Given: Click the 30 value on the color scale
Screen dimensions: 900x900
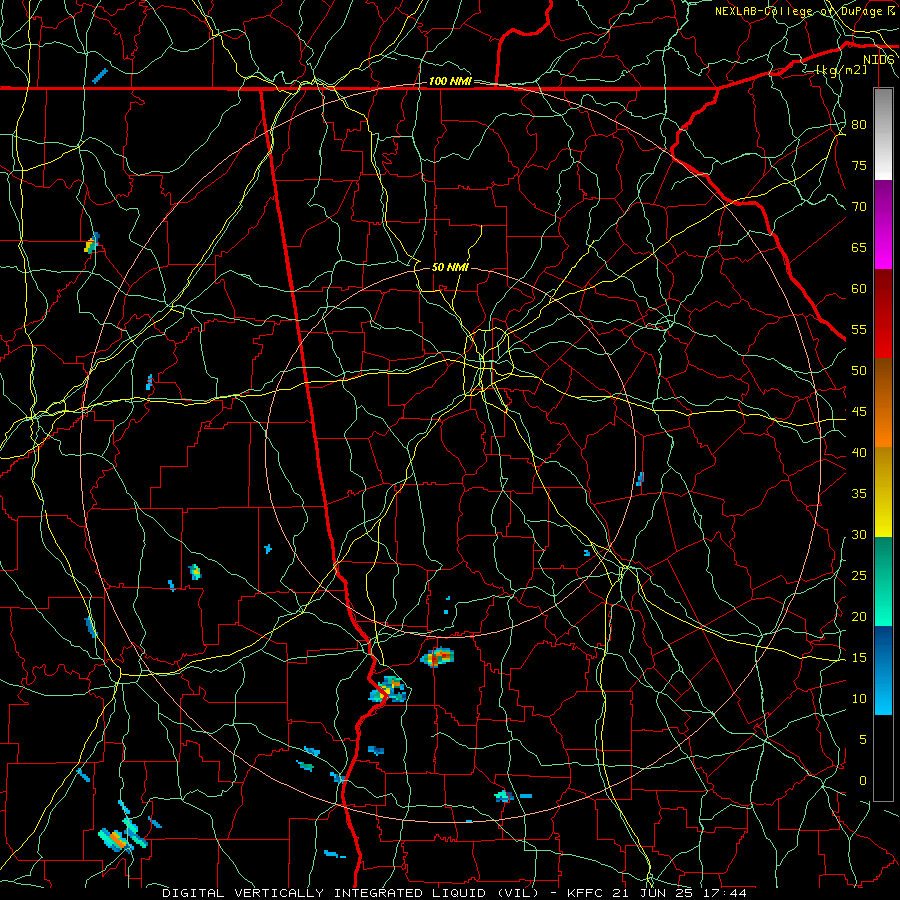Looking at the screenshot, I should [x=859, y=535].
